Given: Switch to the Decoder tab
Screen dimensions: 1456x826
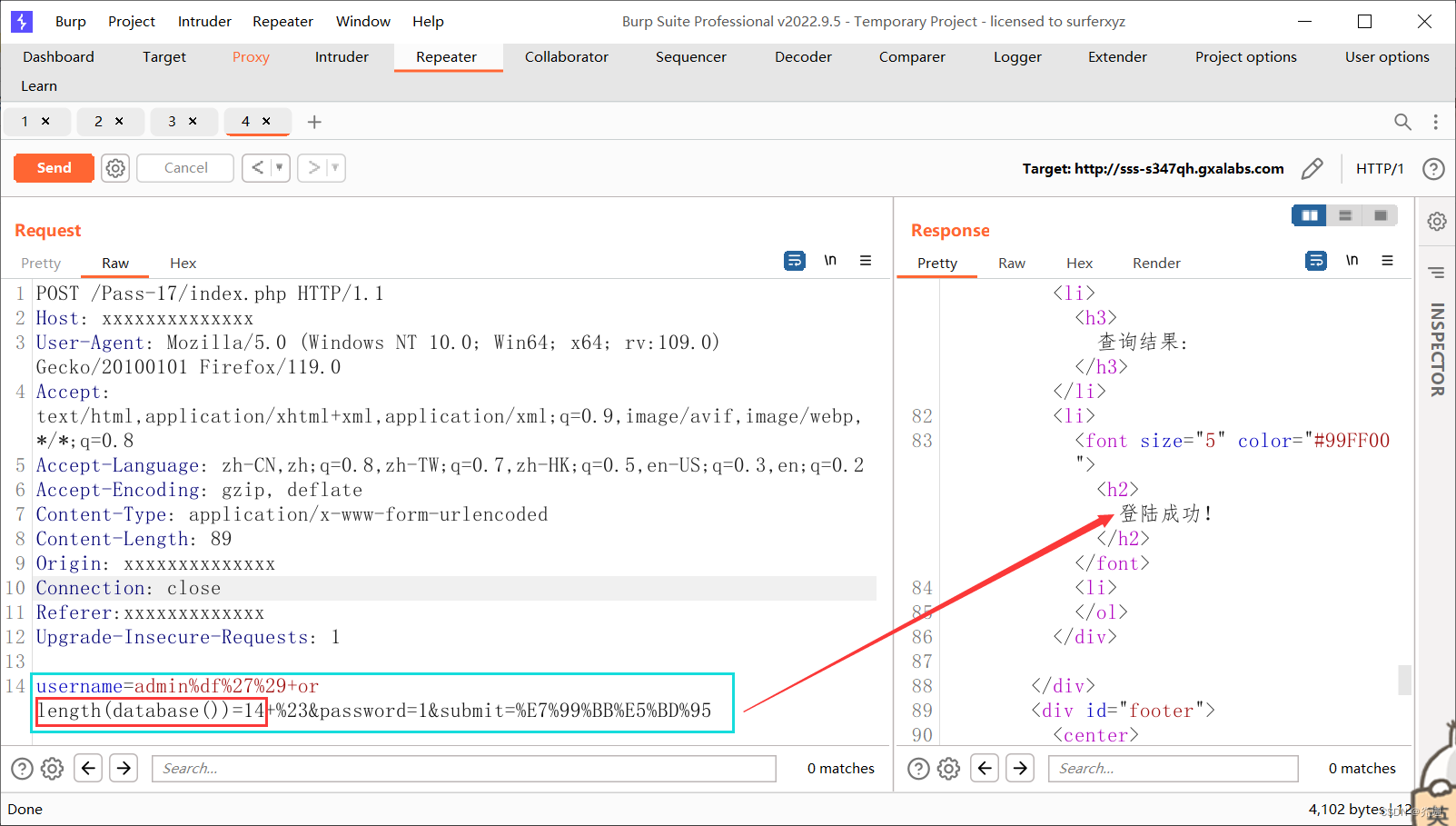Looking at the screenshot, I should pos(803,56).
